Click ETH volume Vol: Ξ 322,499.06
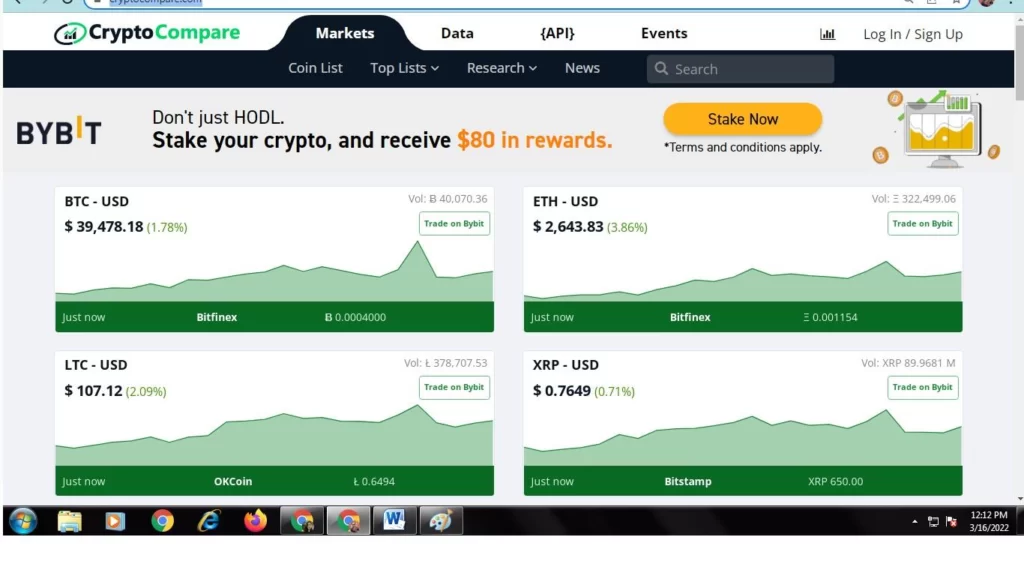The height and width of the screenshot is (576, 1024). (x=913, y=199)
